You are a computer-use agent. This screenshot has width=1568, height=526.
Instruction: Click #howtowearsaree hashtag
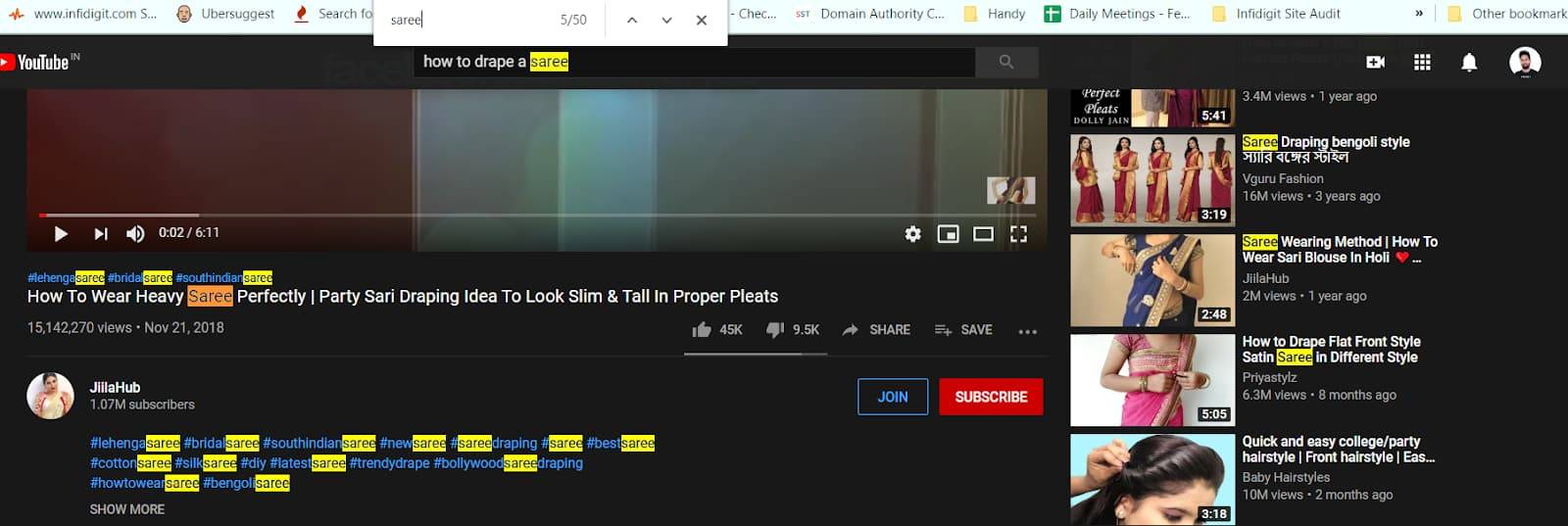click(x=144, y=483)
